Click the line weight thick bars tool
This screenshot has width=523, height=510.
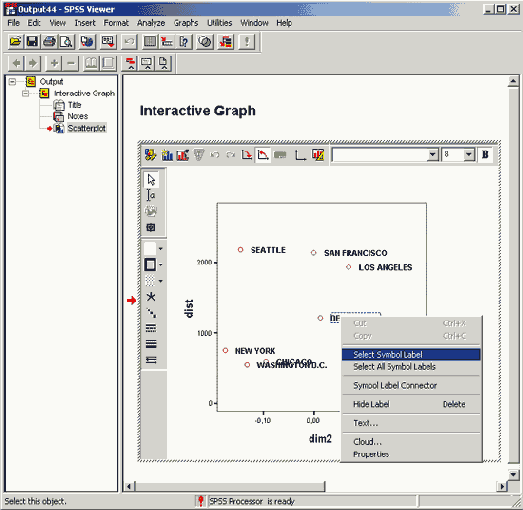(151, 344)
